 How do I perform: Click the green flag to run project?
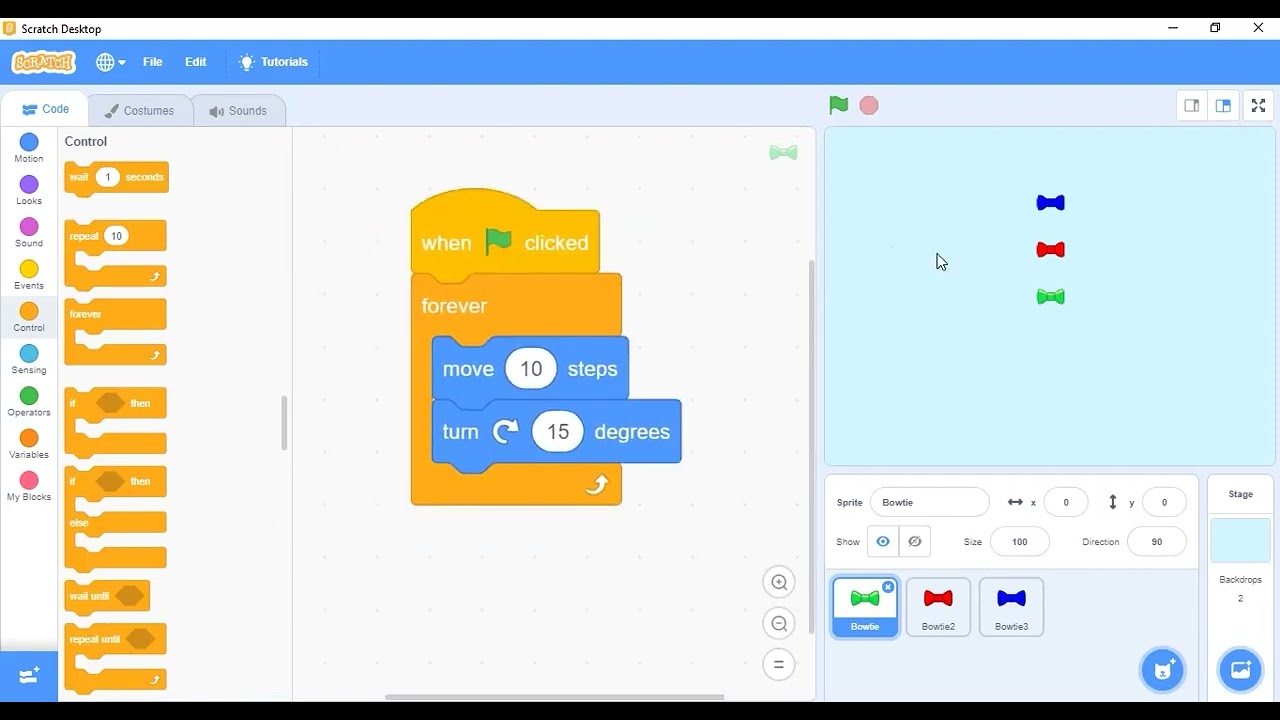[838, 105]
